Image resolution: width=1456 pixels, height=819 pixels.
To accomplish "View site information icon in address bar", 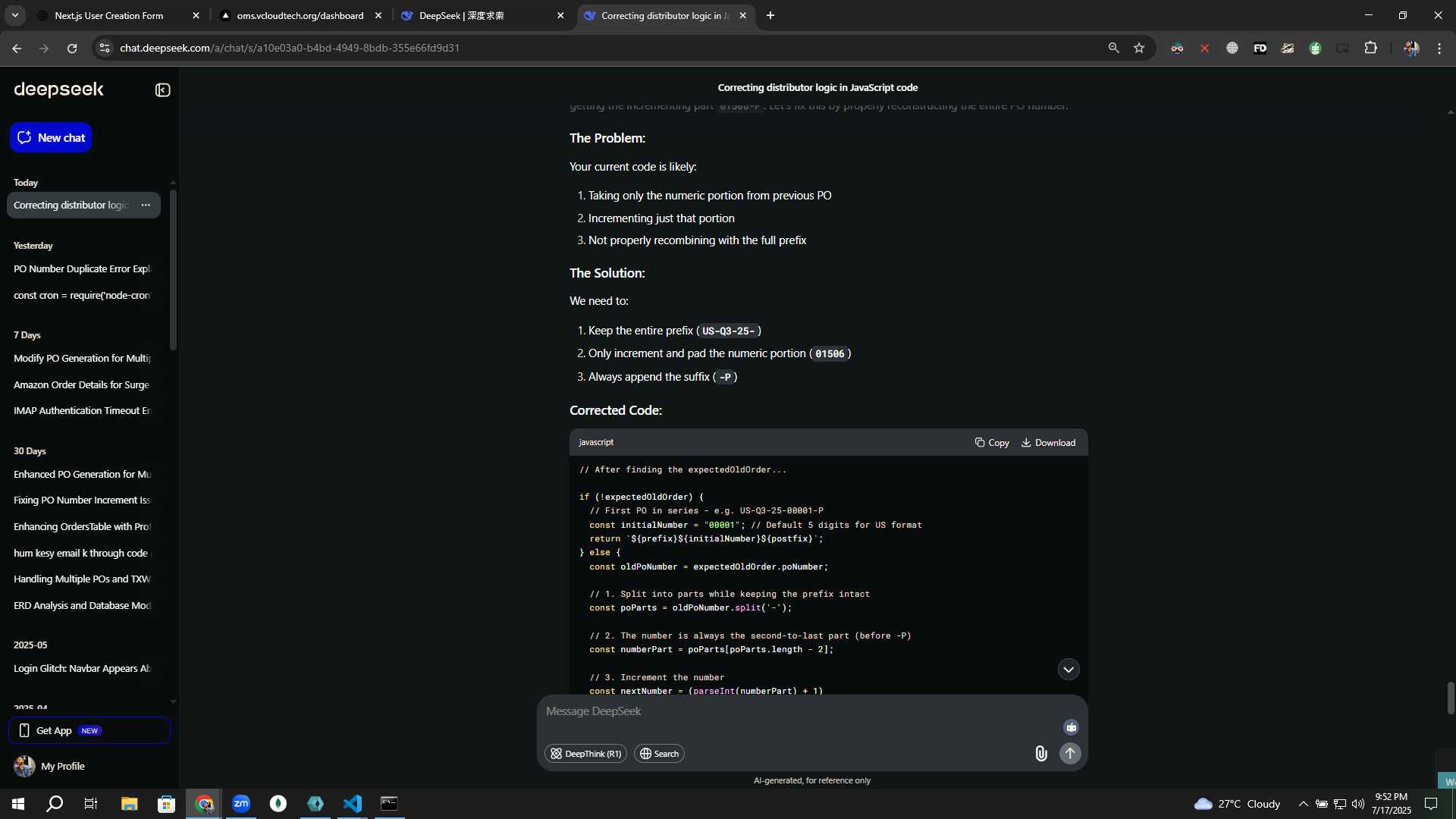I will tap(105, 48).
